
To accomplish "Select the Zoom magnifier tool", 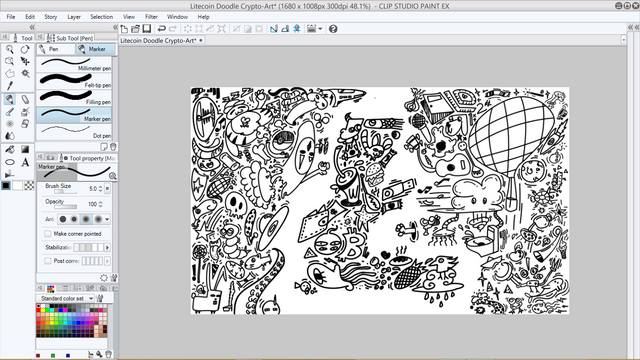I will click(9, 49).
